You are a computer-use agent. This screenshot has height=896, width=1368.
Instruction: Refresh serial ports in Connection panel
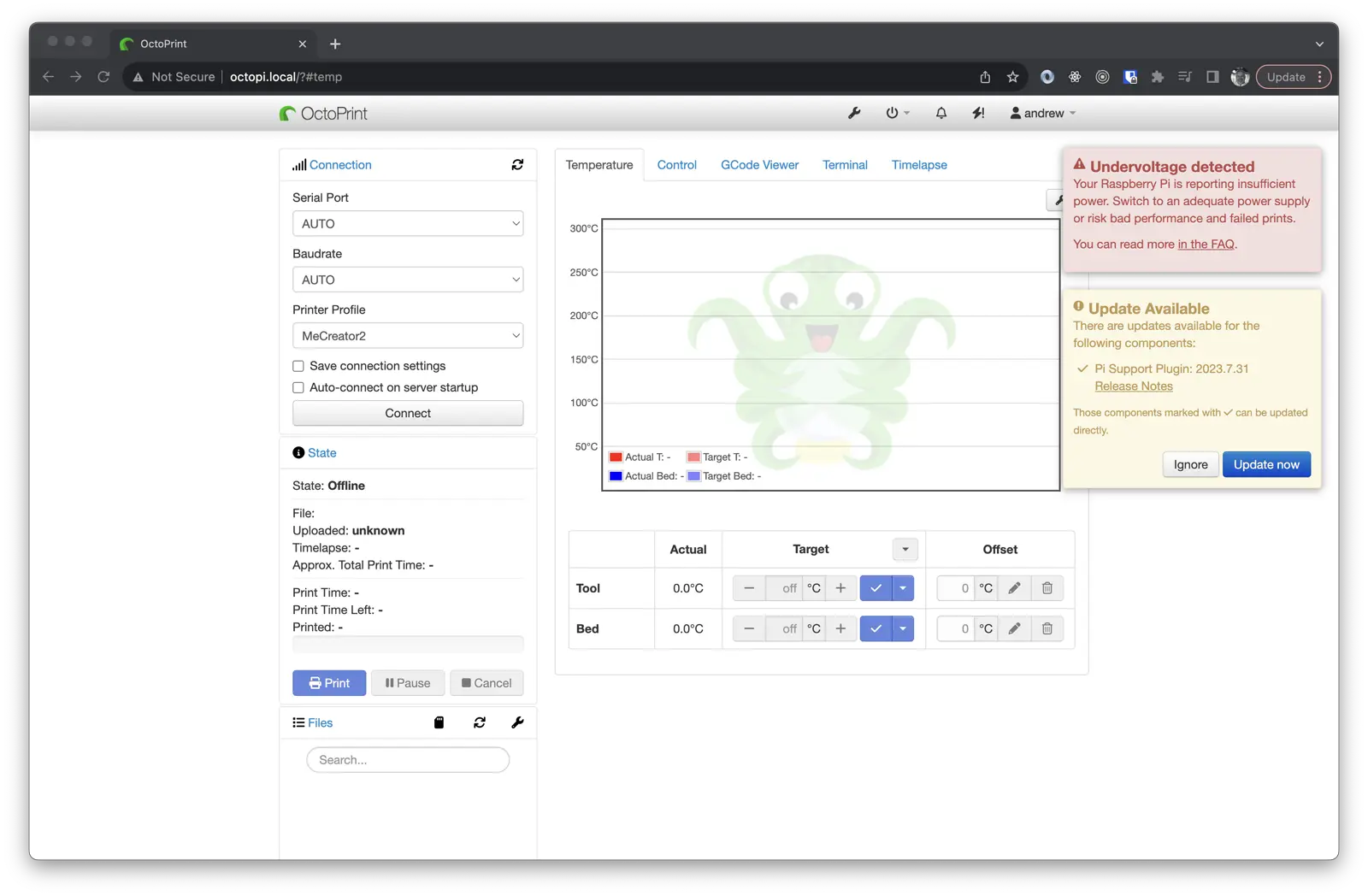point(517,165)
